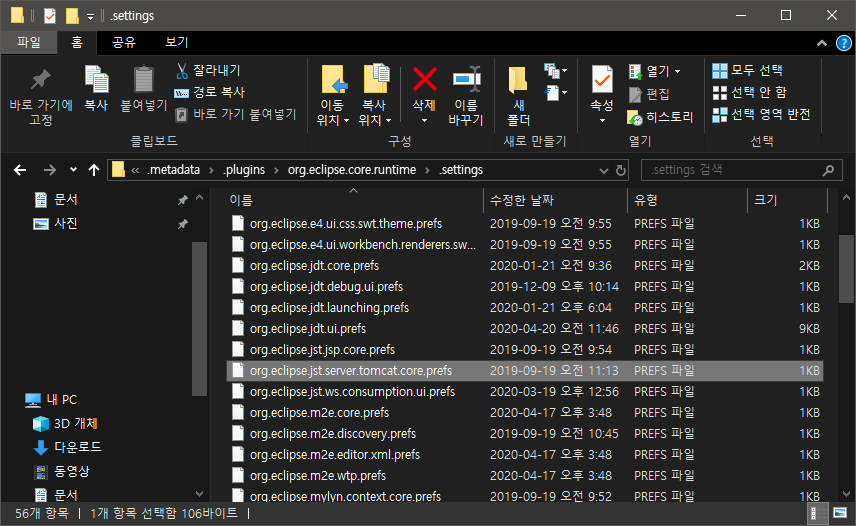856x526 pixels.
Task: Switch to large icons view in status bar
Action: (x=840, y=513)
